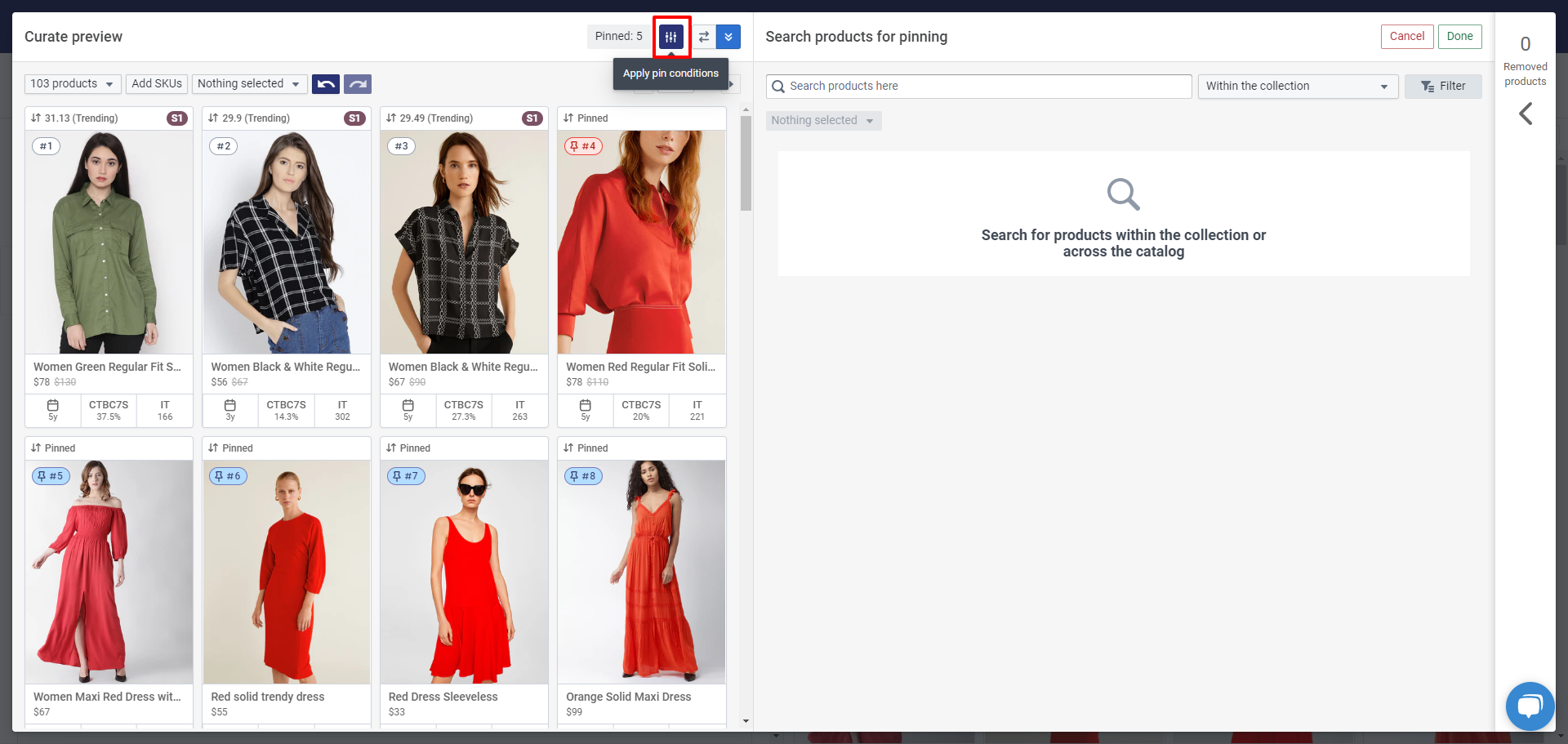Click sort arrows icon on Pinned #7 card
This screenshot has height=744, width=1568.
tap(391, 448)
